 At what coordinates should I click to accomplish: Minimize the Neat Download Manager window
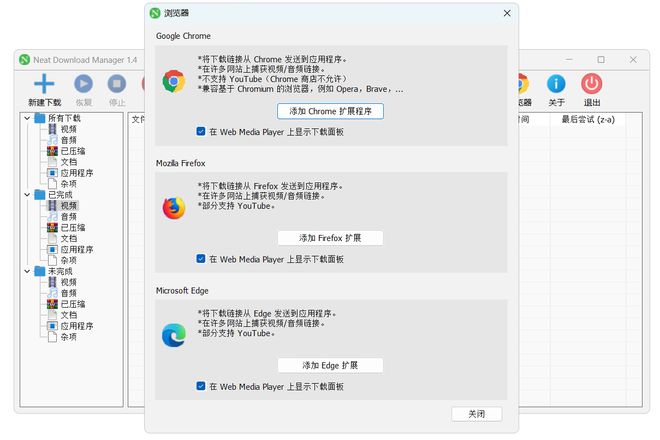point(569,60)
